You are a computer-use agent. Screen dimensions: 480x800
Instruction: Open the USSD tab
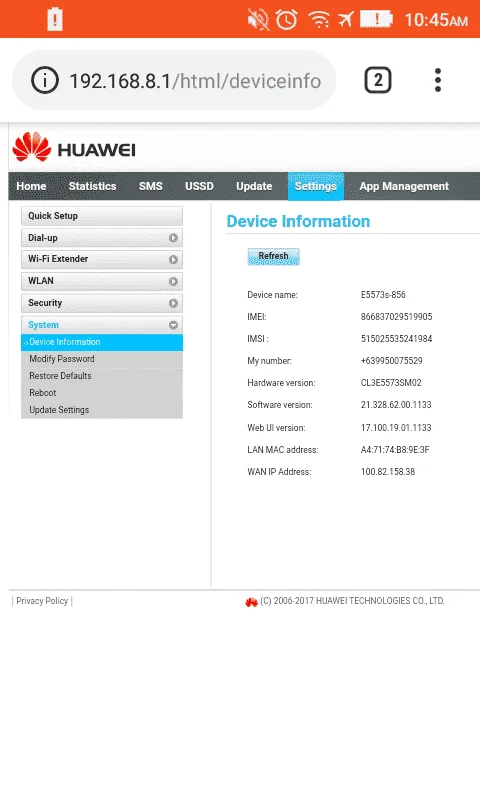[x=199, y=186]
